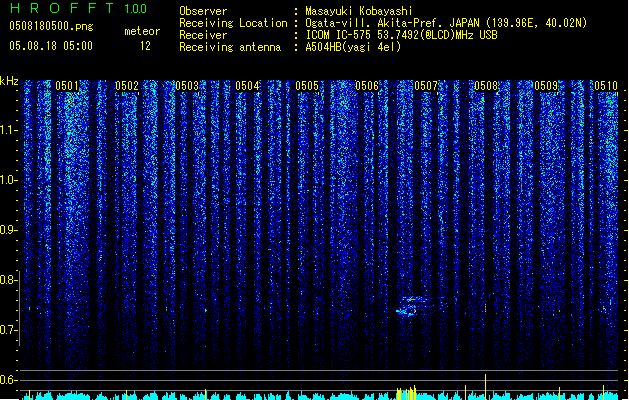Click the 'Receiving antenna' label
This screenshot has width=629, height=400.
point(230,47)
